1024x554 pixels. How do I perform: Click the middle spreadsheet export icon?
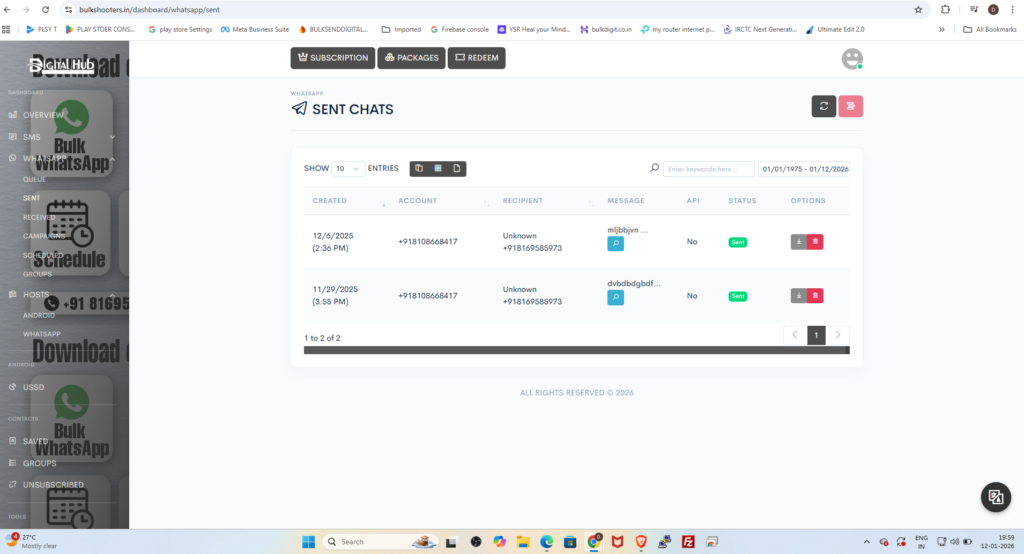coord(437,169)
